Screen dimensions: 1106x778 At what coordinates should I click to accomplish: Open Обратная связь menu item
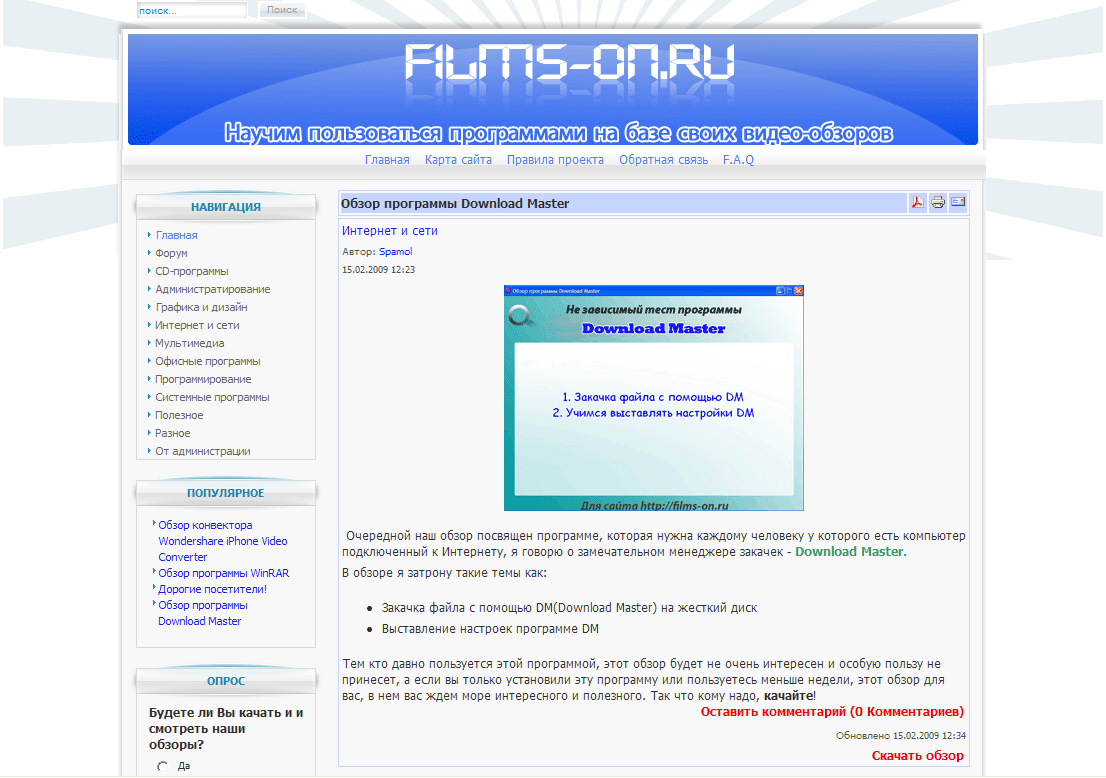(663, 160)
